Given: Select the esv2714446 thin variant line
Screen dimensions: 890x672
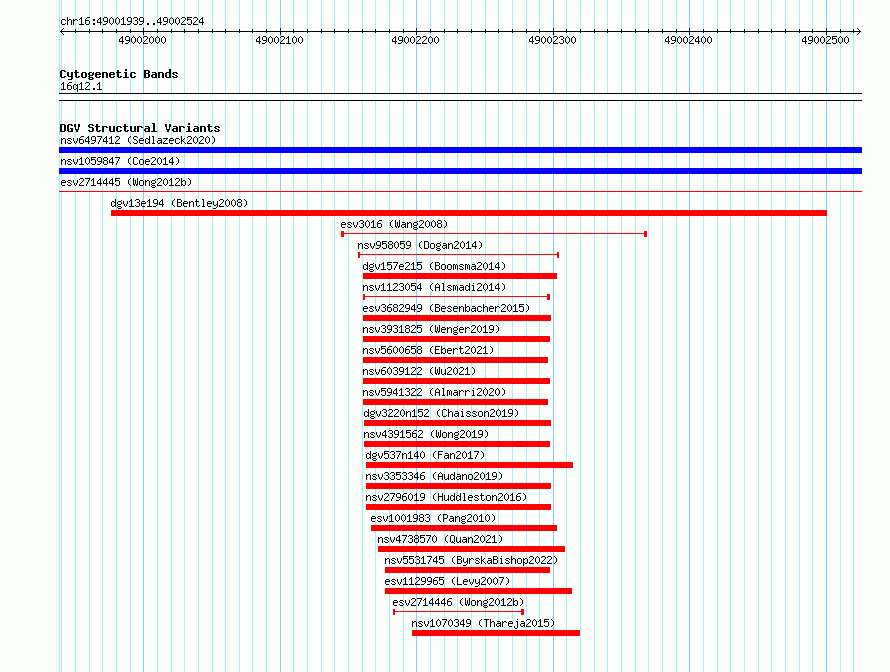Looking at the screenshot, I should coord(458,612).
